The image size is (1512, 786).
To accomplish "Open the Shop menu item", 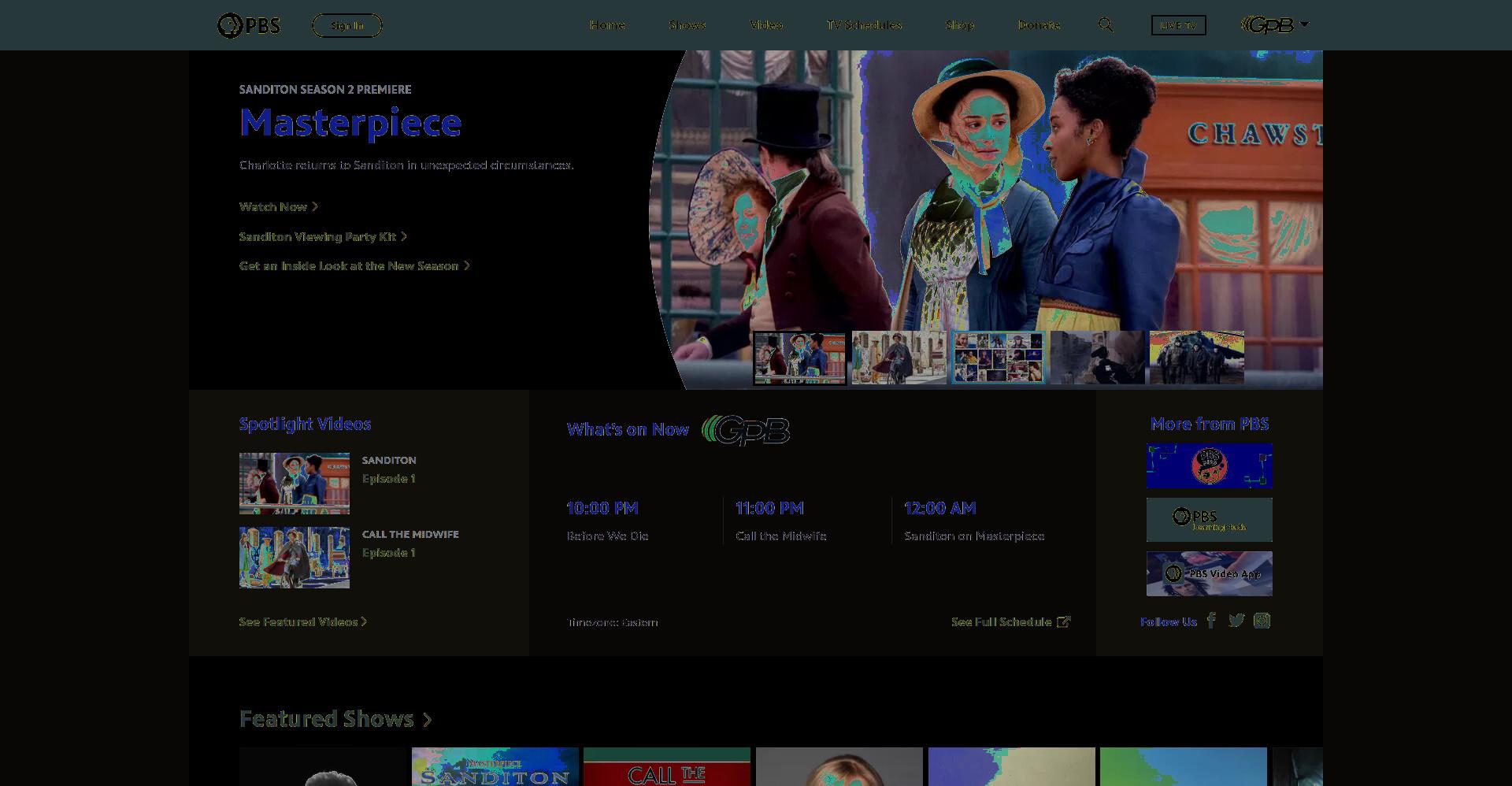I will coord(960,25).
